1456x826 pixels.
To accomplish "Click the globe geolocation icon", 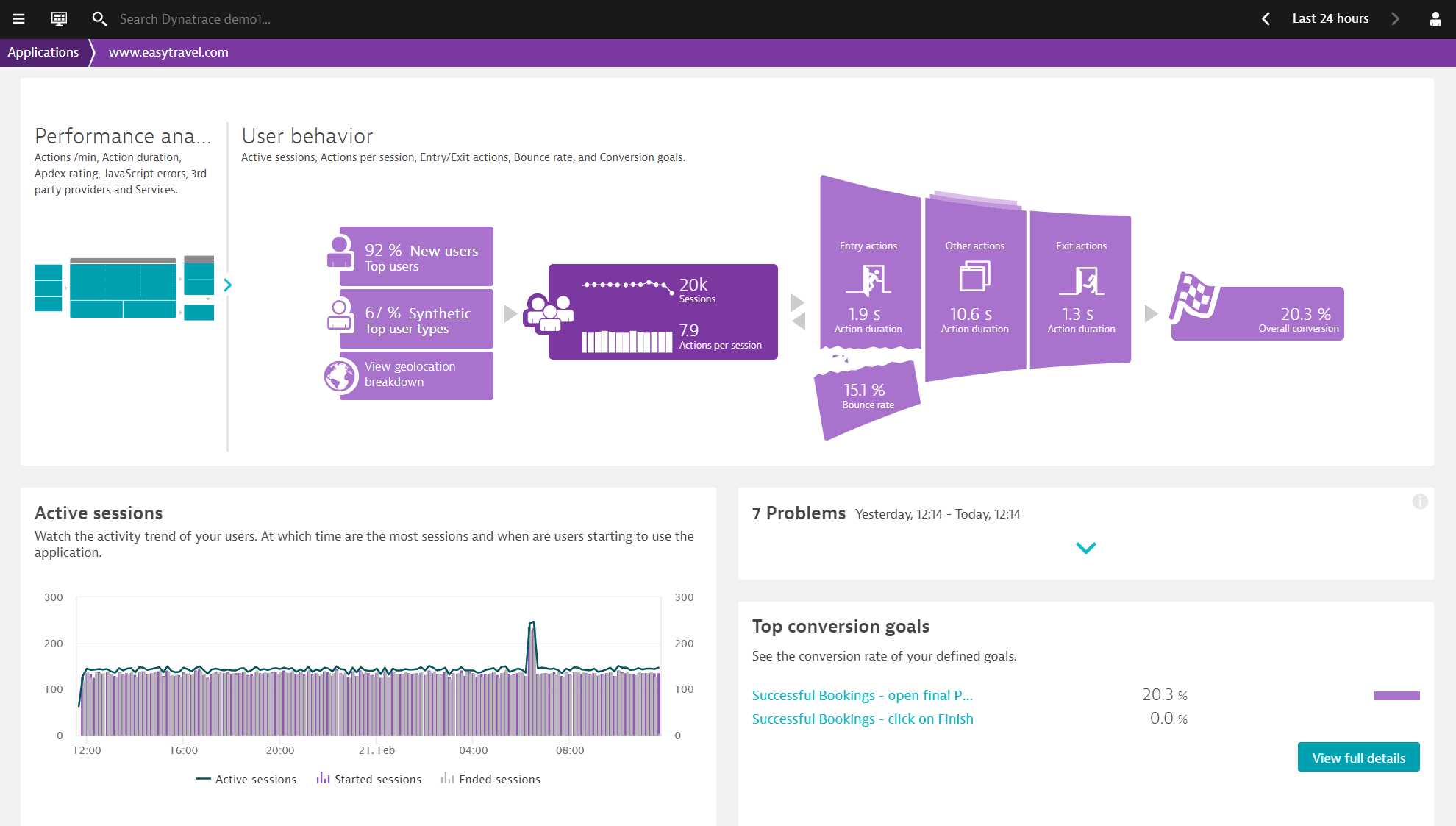I will [x=340, y=376].
